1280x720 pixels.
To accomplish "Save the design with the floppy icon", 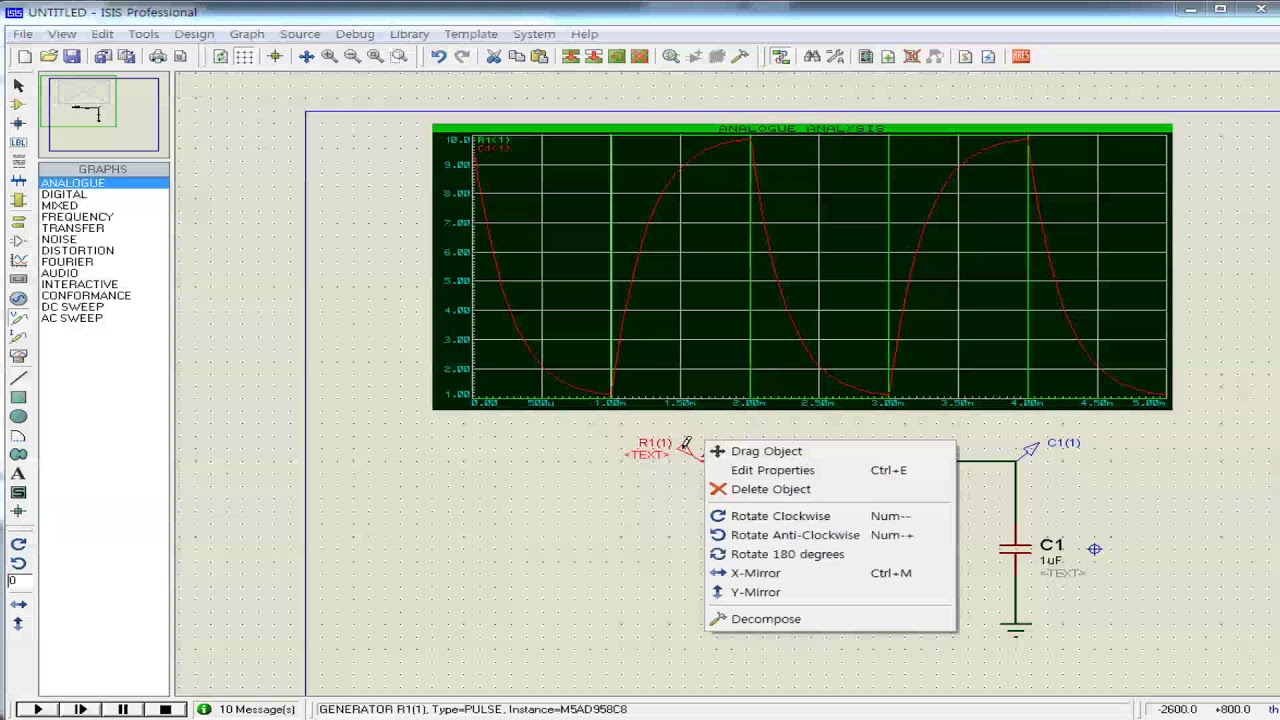I will click(71, 57).
